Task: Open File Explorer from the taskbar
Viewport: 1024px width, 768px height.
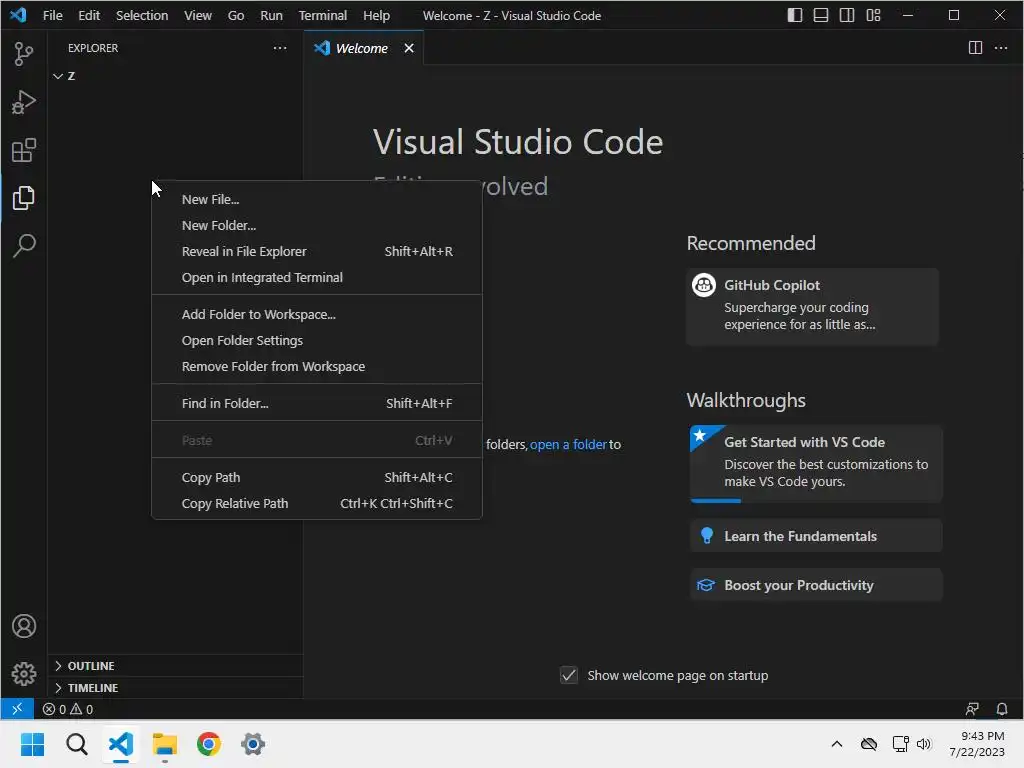Action: click(x=165, y=744)
